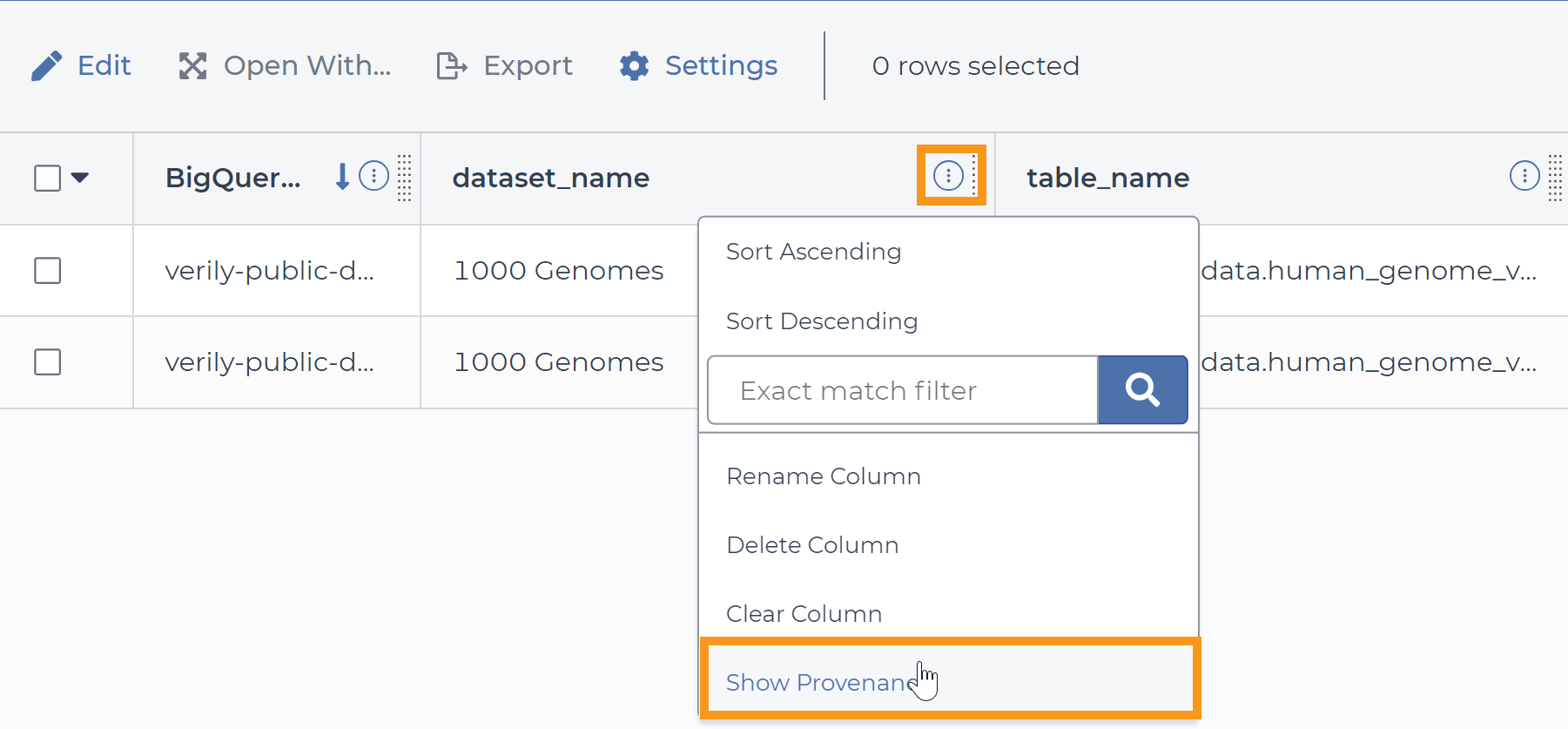1568x729 pixels.
Task: Grab the dataset_name column resize handle
Action: pyautogui.click(x=974, y=177)
